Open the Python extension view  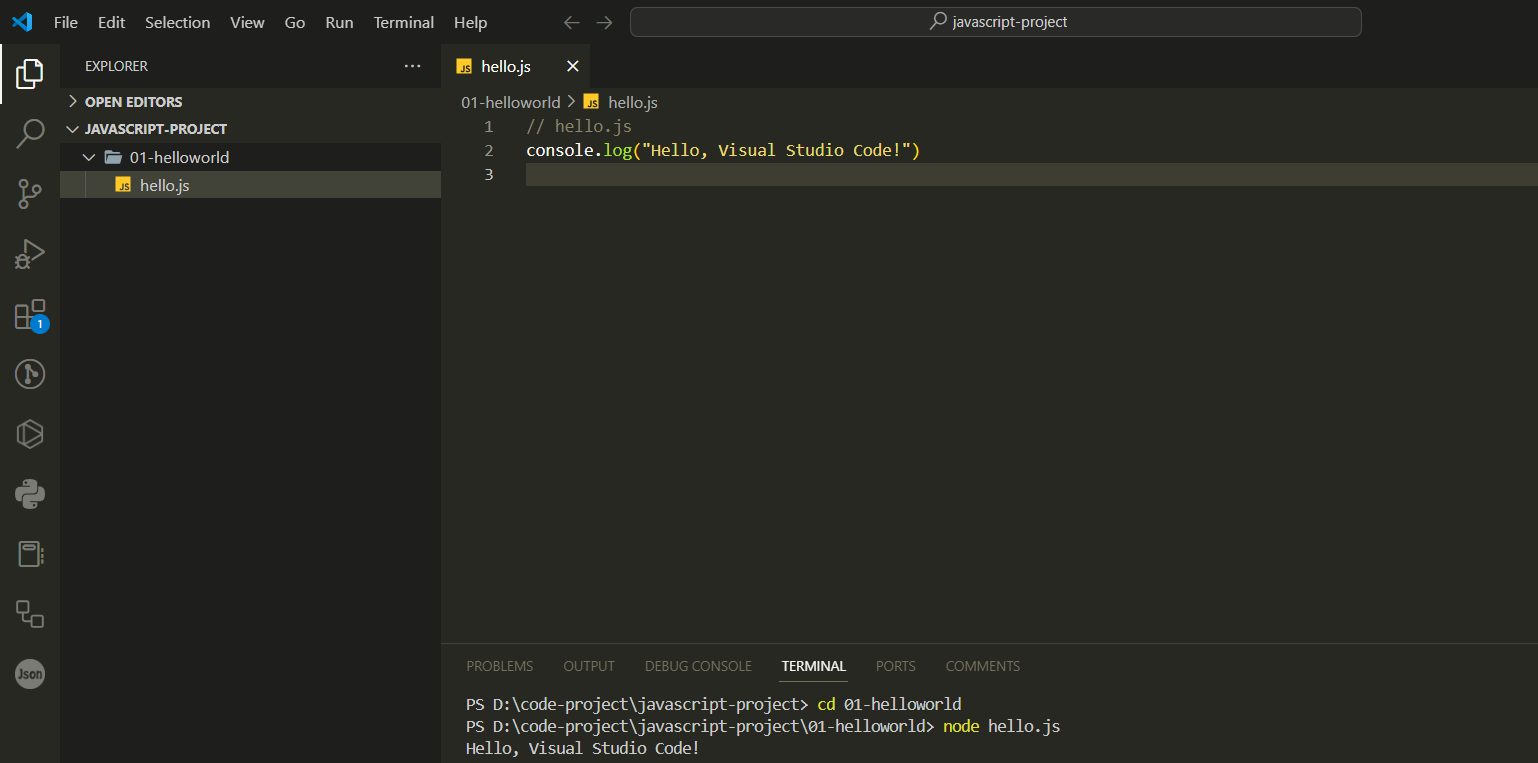tap(30, 494)
